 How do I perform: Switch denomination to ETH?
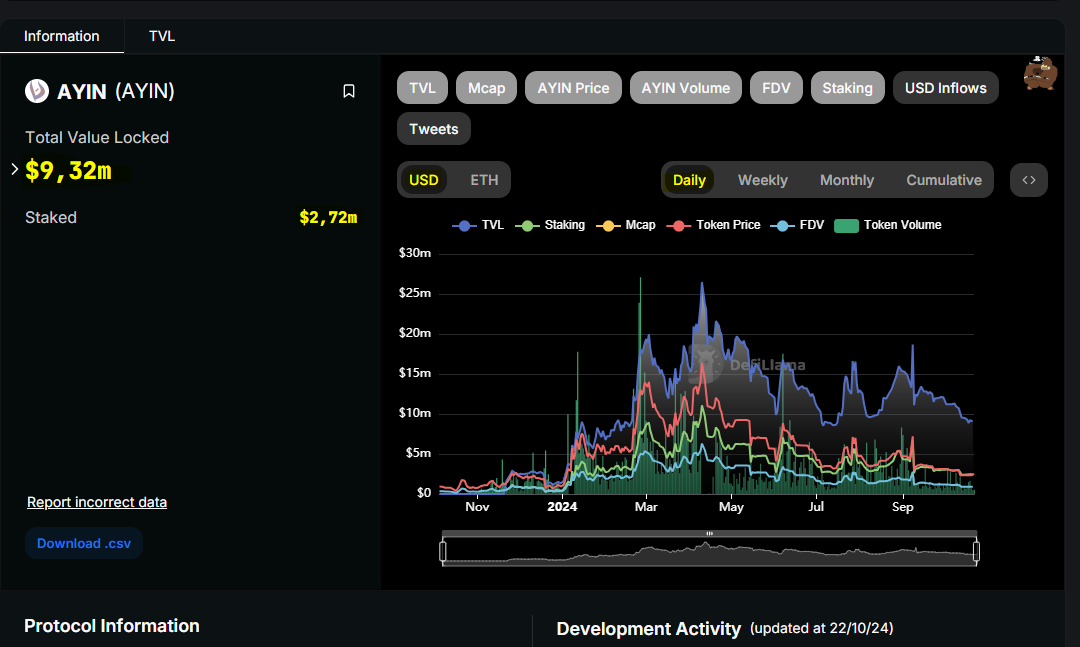[x=484, y=180]
